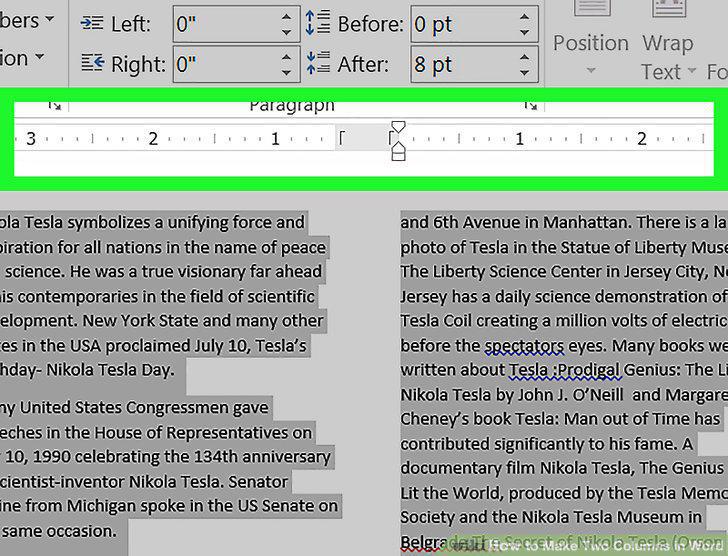Decrease Right indent with down arrow
728x556 pixels.
tap(286, 73)
